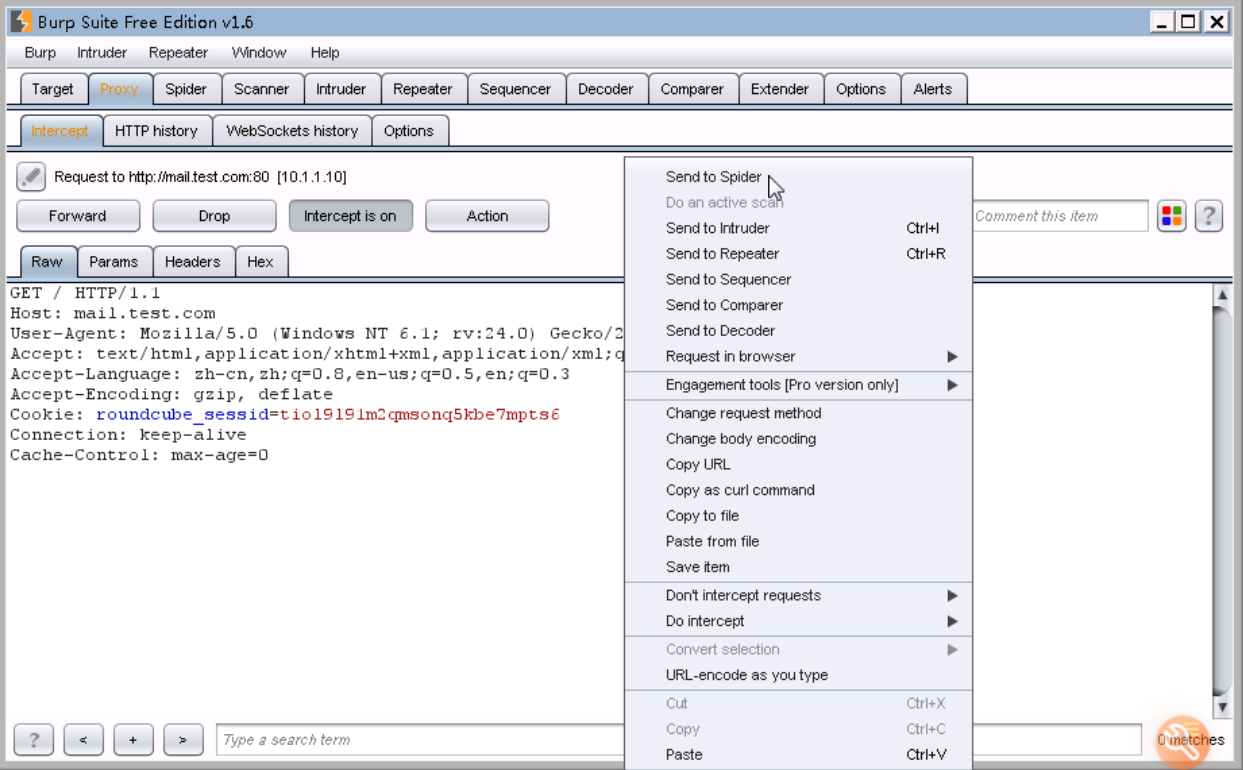Open the Proxy Options sub-tab

coord(409,131)
